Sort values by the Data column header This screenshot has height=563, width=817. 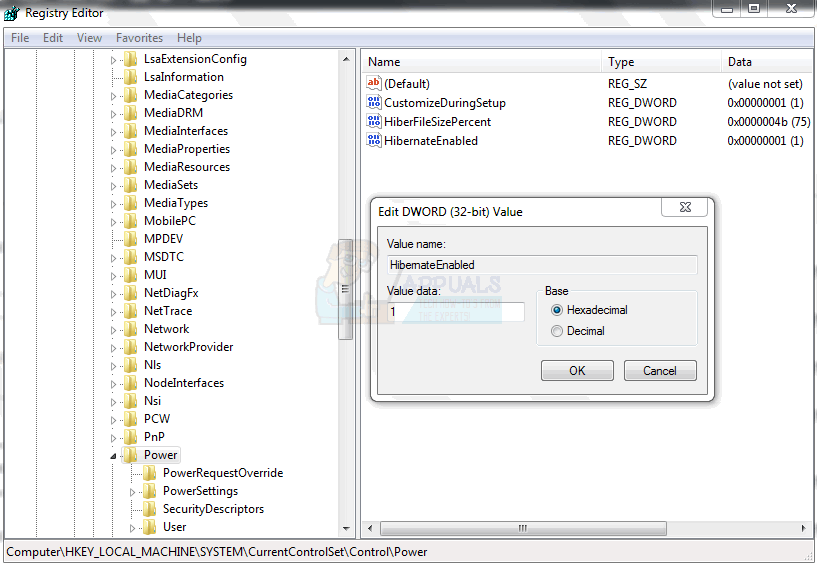tap(769, 62)
